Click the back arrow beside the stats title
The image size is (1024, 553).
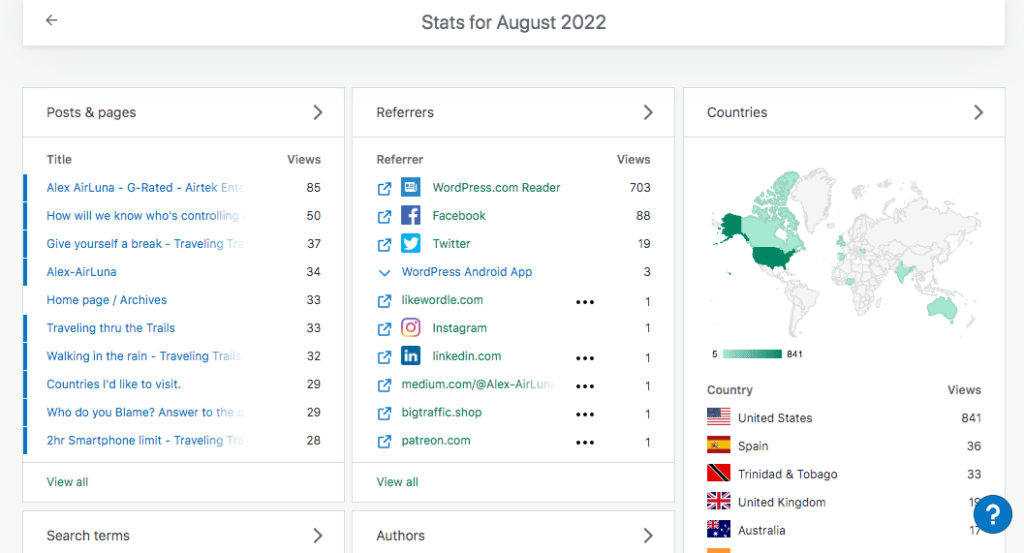[x=51, y=21]
